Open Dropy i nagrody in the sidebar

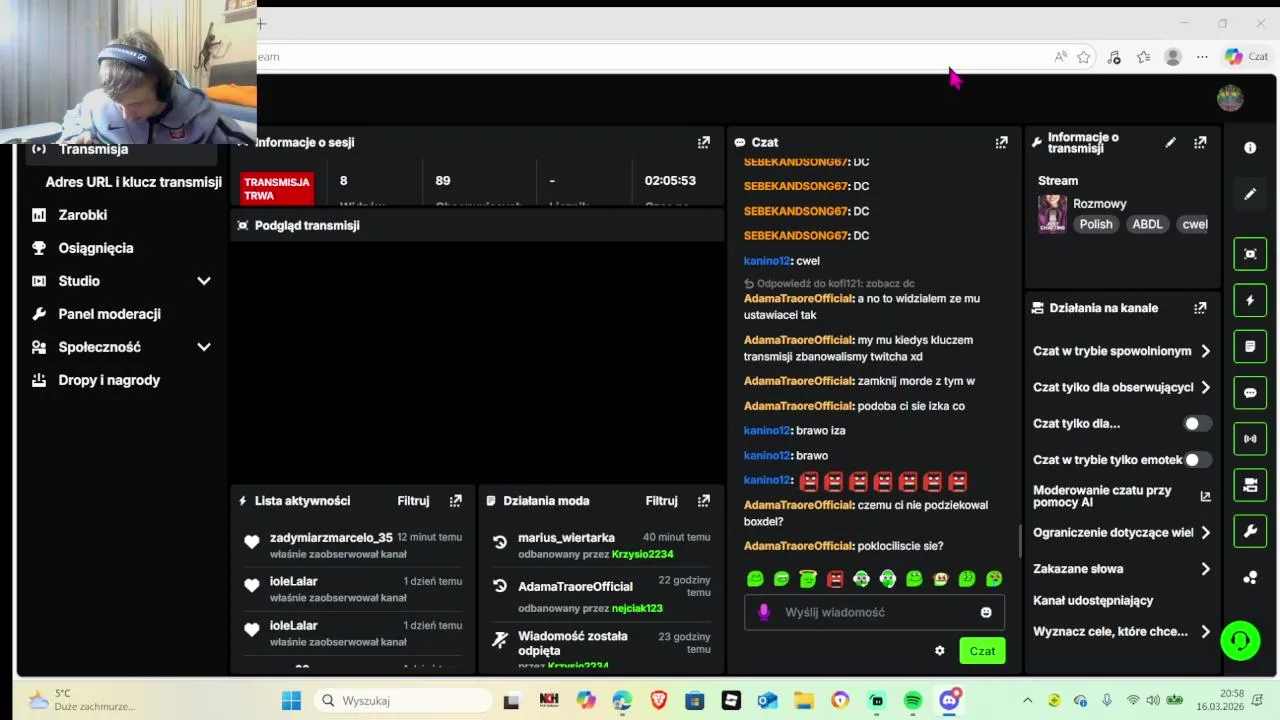(109, 380)
